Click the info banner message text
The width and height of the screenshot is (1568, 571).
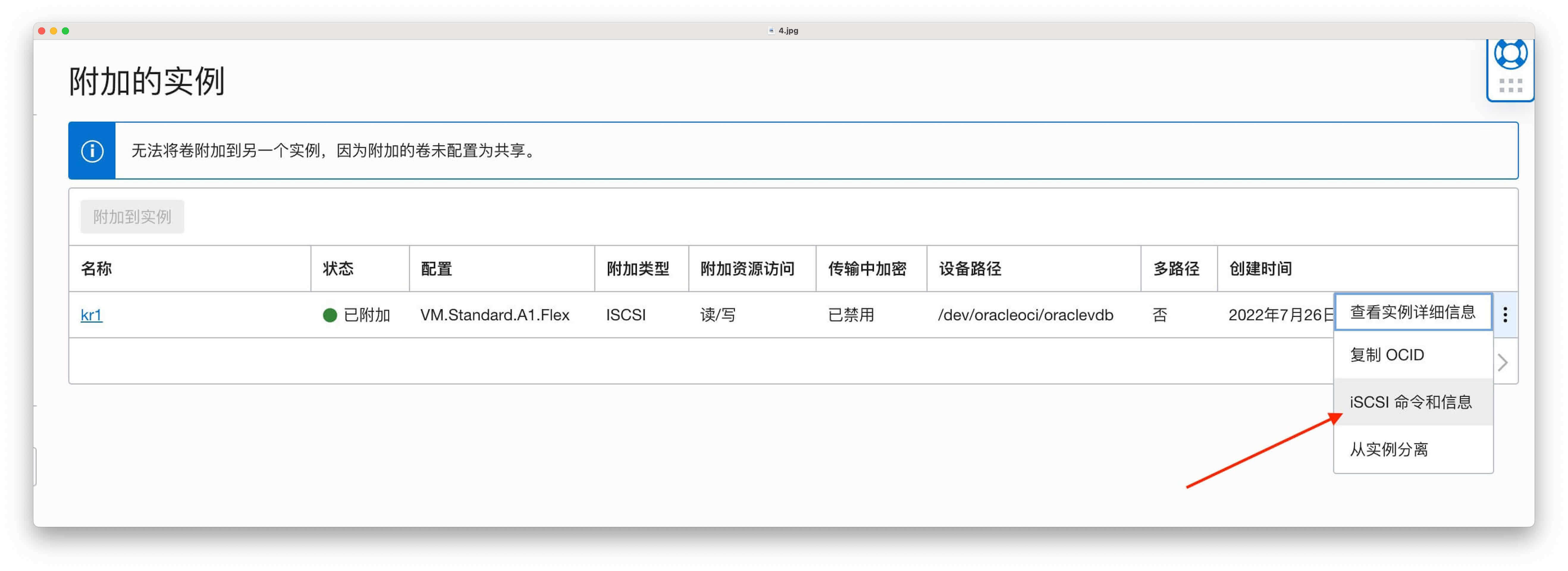coord(334,151)
